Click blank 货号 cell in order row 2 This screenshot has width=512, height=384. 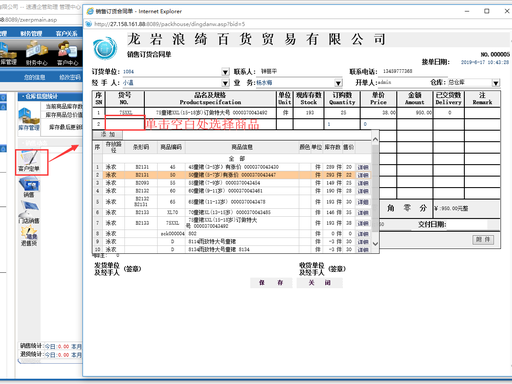point(125,124)
